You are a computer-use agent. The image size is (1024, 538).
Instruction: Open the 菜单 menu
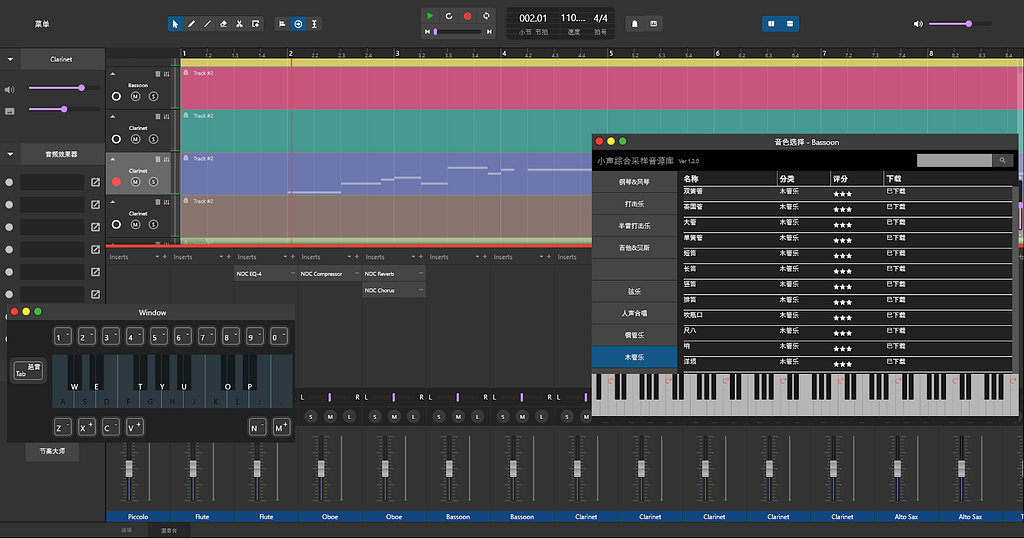click(41, 23)
